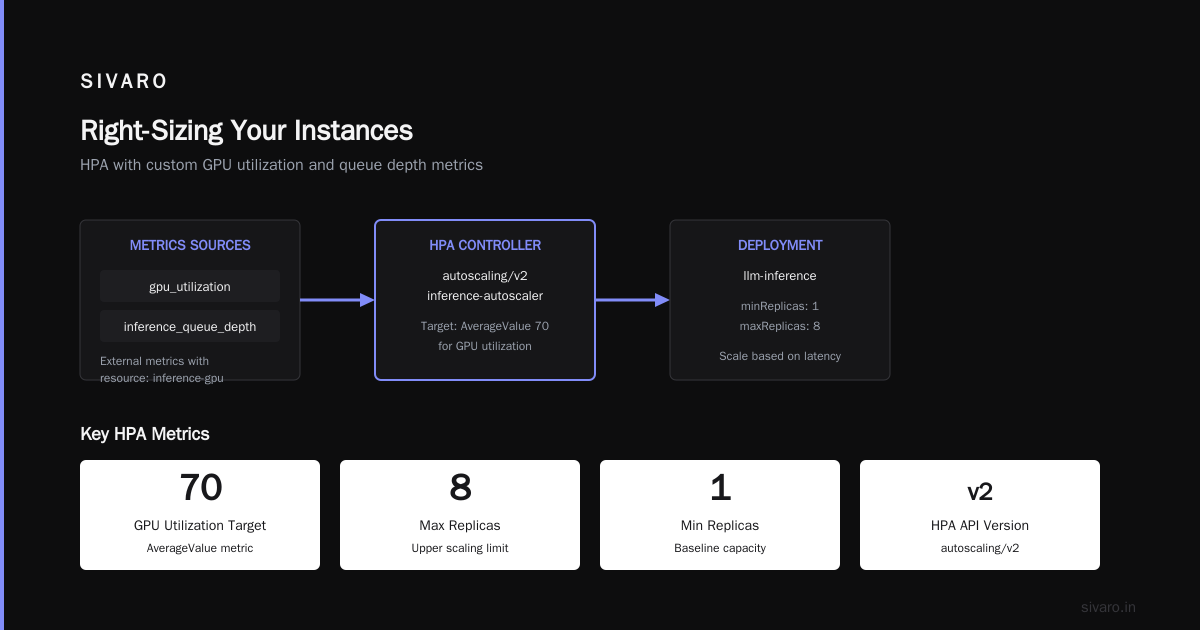
Task: Click the METRICS SOURCES box title
Action: pos(190,245)
